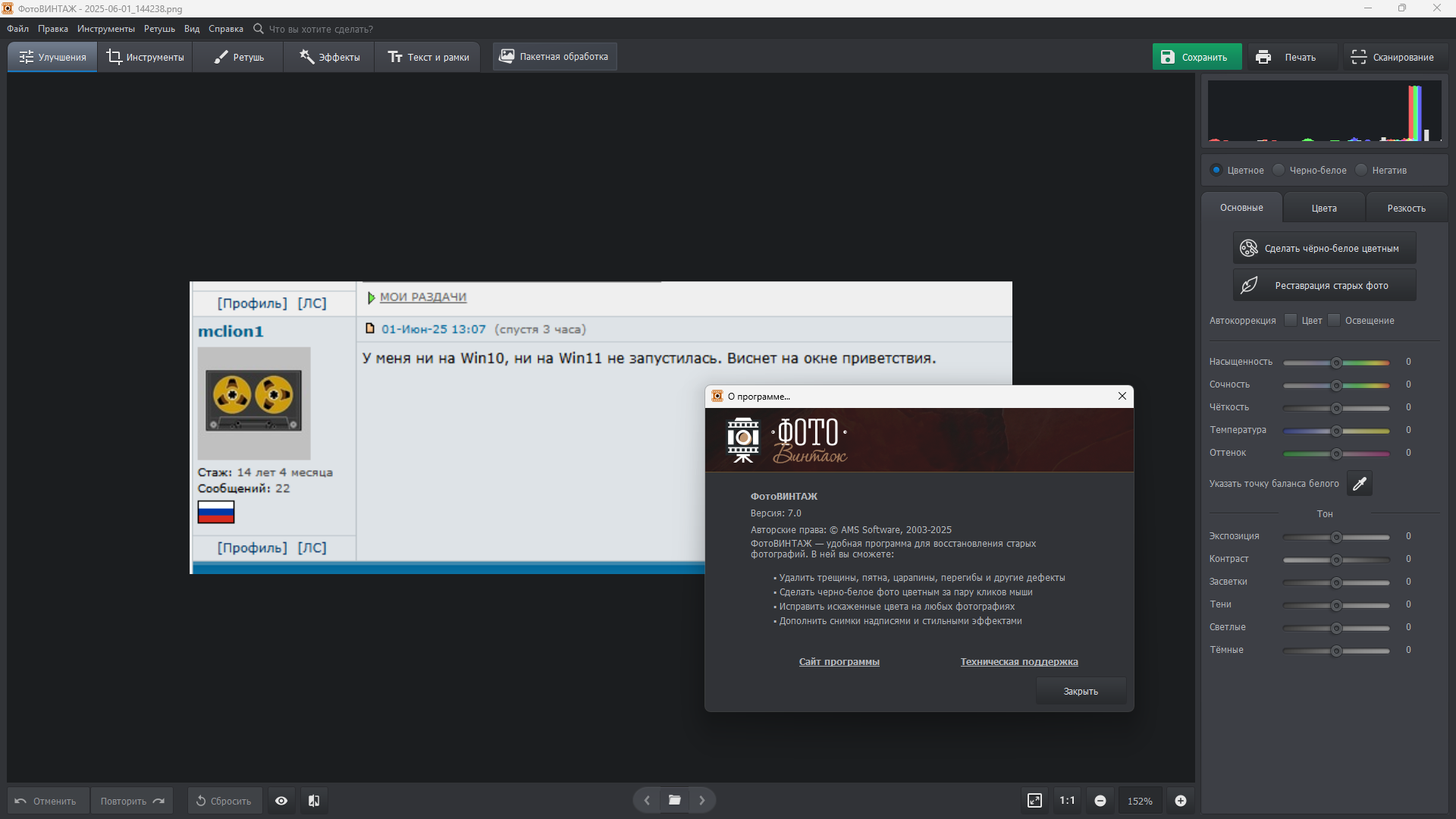
Task: Click the fit-to-screen icon
Action: (1034, 801)
